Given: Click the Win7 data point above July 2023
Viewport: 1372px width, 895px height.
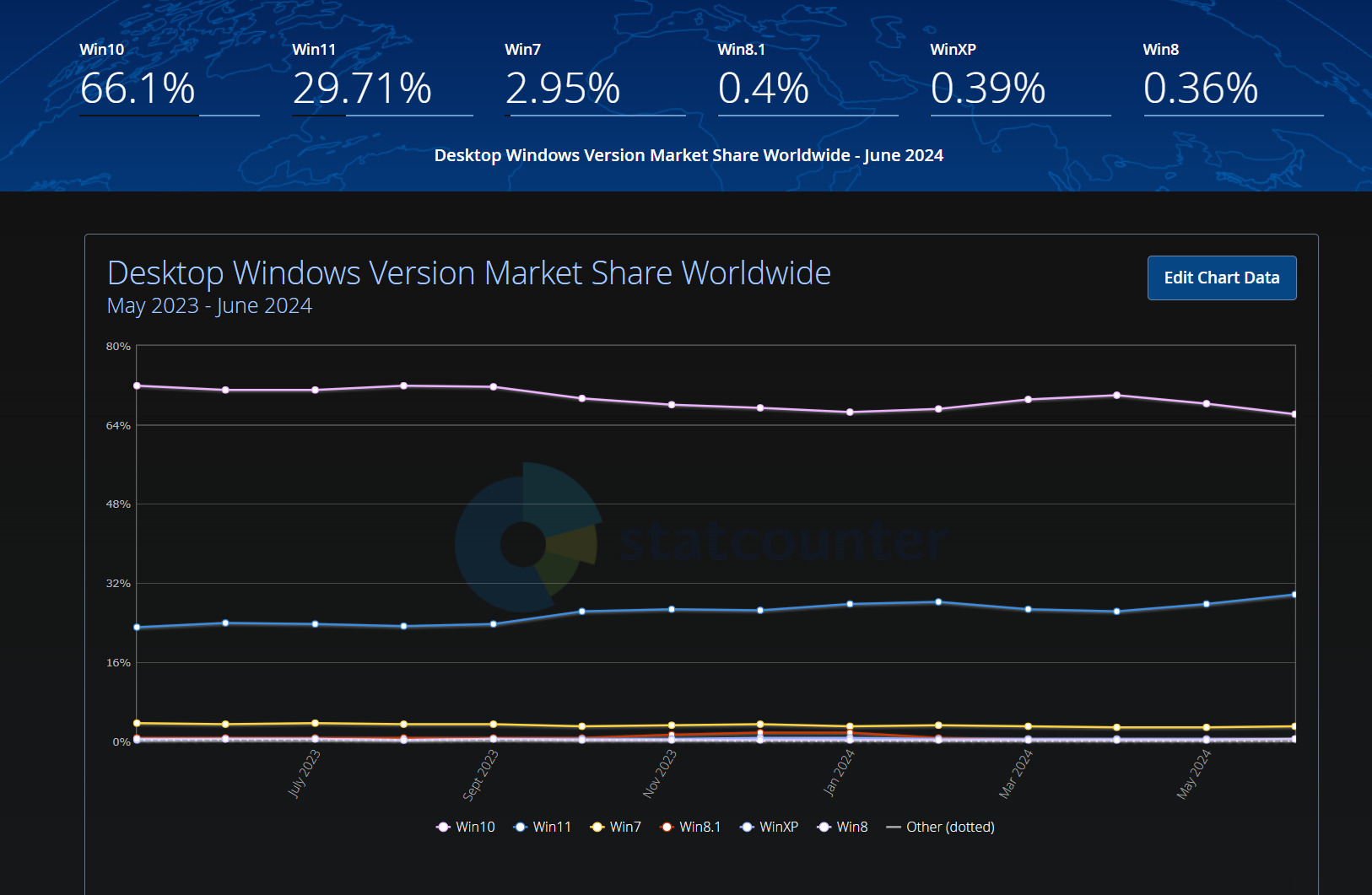Looking at the screenshot, I should 315,723.
